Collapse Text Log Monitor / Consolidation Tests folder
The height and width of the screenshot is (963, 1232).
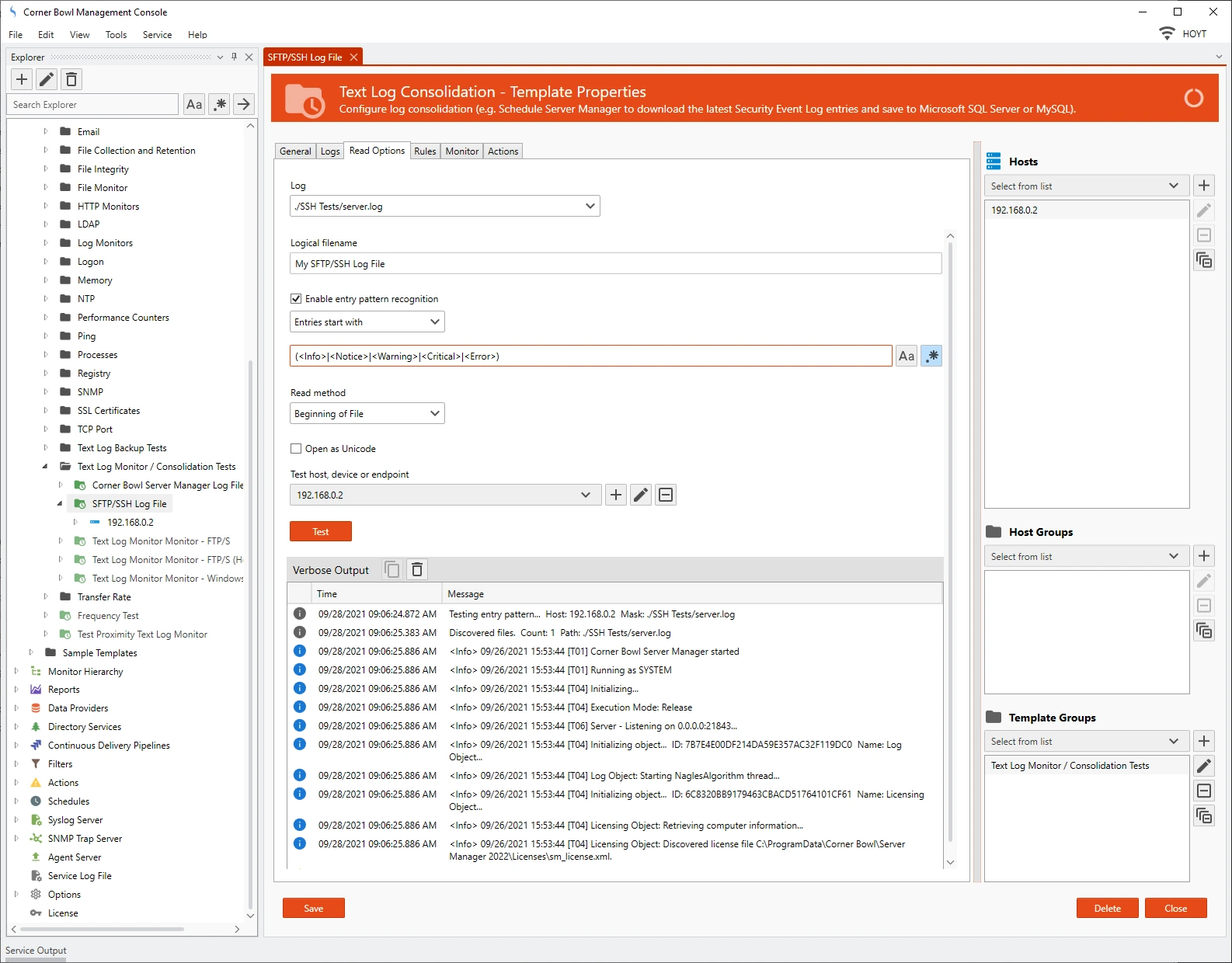[x=45, y=467]
